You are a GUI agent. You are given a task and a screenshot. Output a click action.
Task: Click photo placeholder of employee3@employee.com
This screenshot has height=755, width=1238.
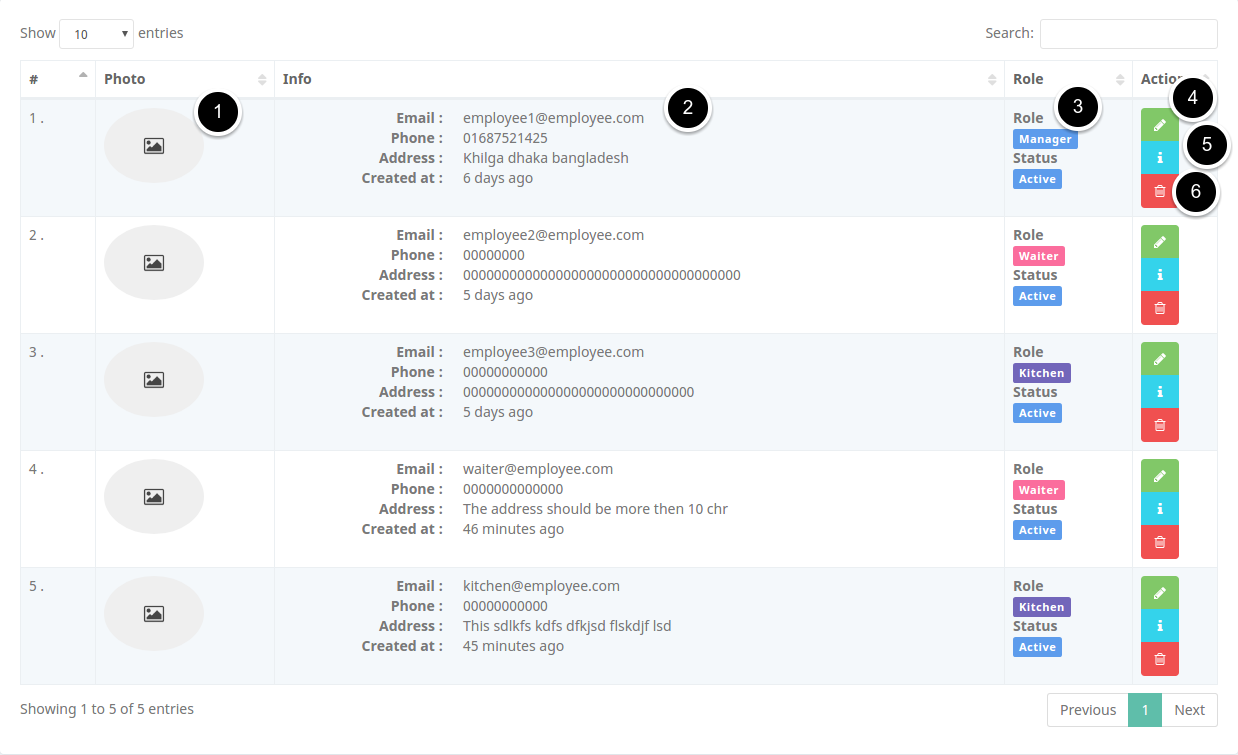pyautogui.click(x=154, y=380)
